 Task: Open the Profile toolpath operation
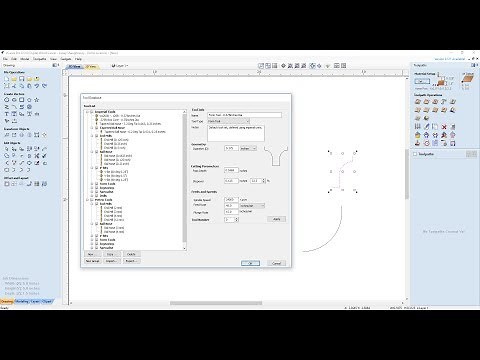(418, 101)
